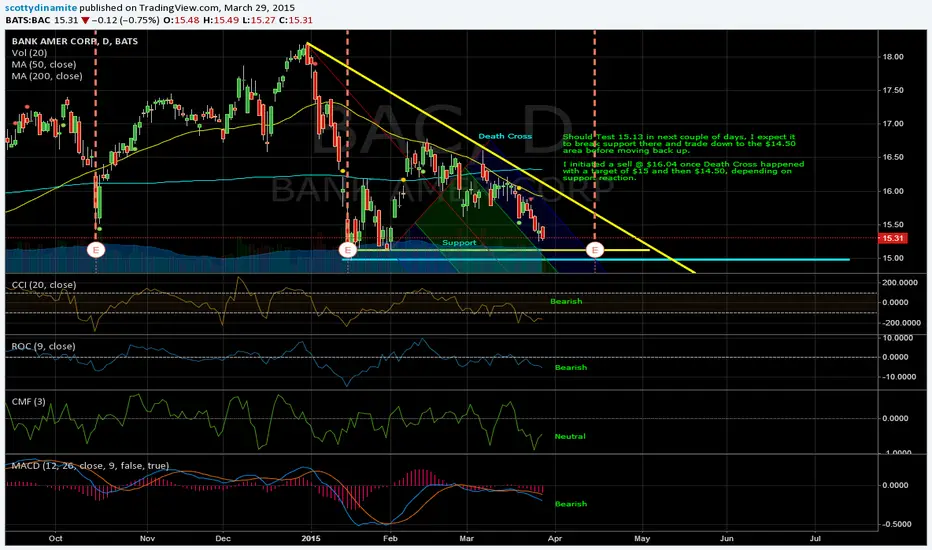Click the 17.00 price axis label
This screenshot has width=932, height=550.
tap(893, 124)
